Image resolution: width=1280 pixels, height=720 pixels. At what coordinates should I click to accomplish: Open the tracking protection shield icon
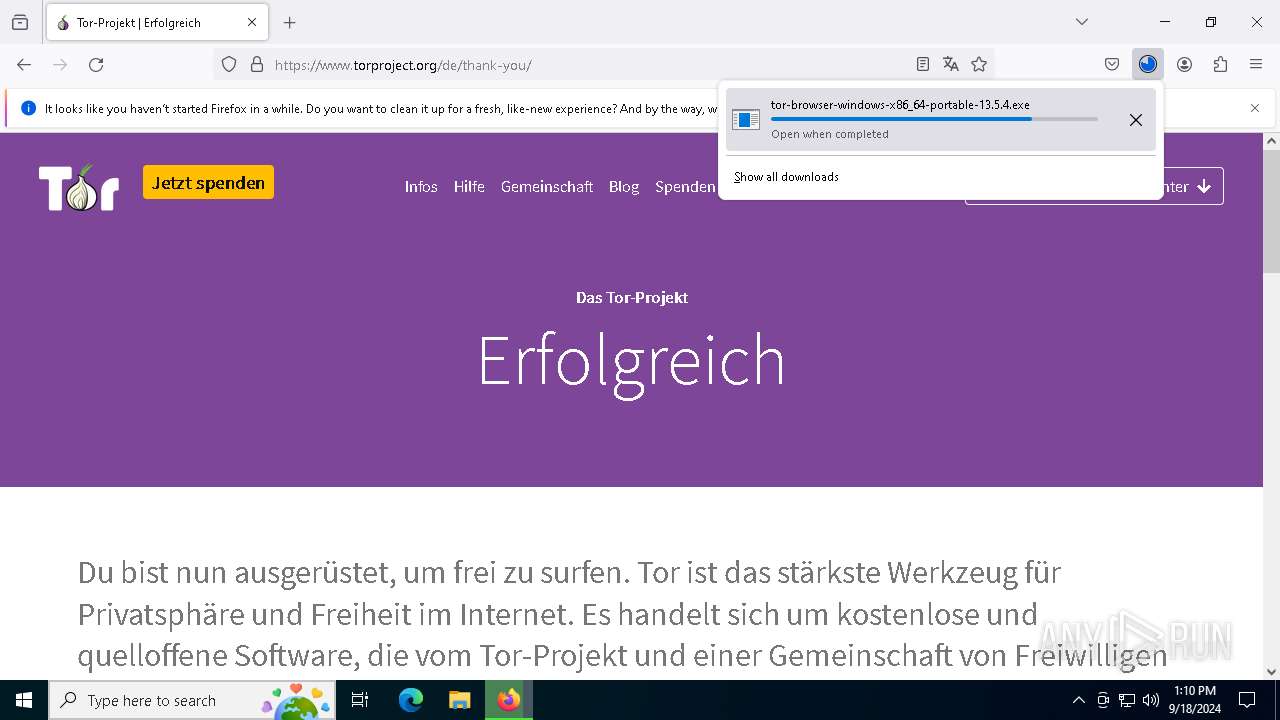(229, 65)
